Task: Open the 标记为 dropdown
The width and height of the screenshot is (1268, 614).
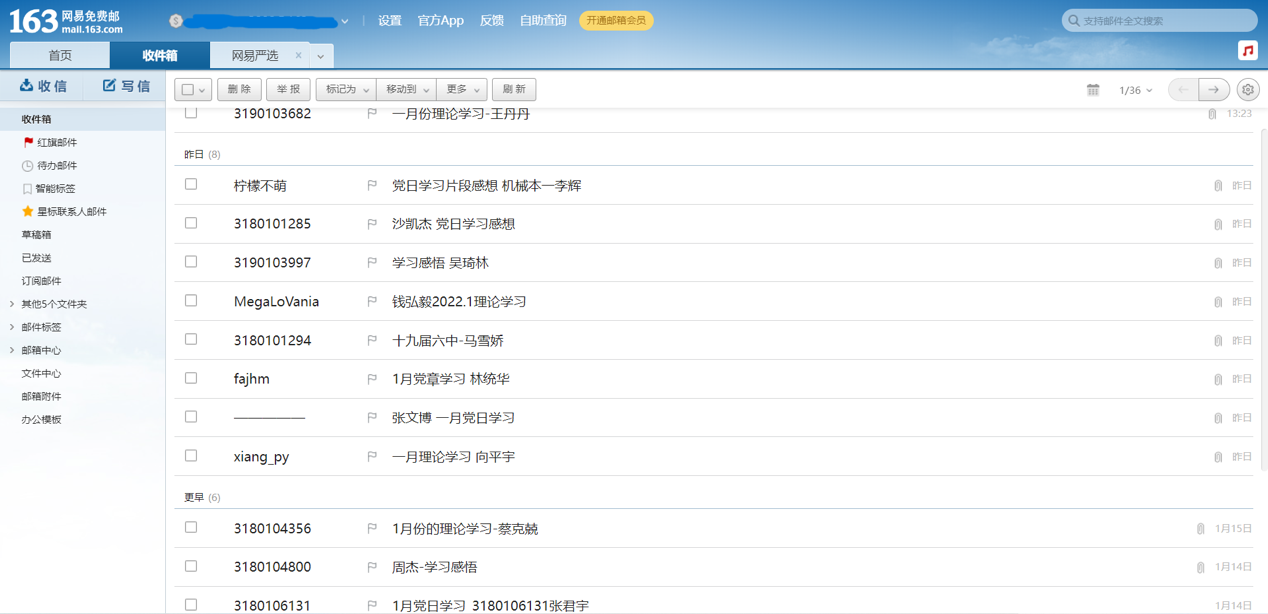Action: pos(346,90)
